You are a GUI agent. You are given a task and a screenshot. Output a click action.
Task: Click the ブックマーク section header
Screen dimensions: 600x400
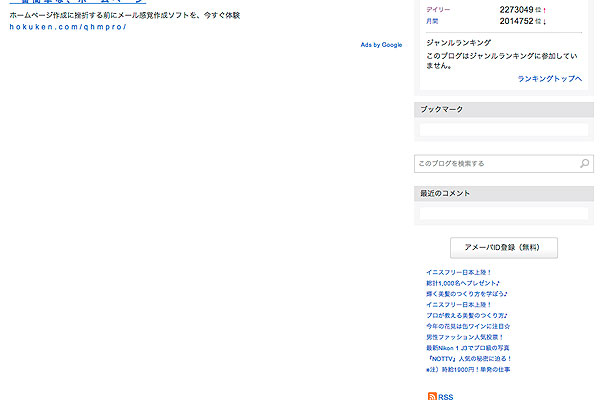click(504, 109)
